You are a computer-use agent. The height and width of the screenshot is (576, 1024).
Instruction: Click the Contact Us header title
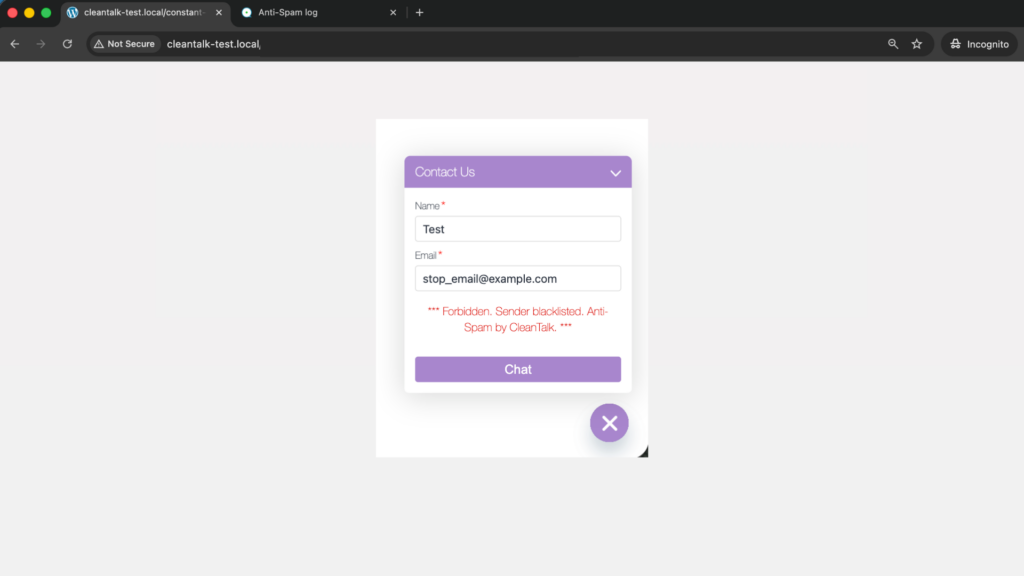(445, 172)
